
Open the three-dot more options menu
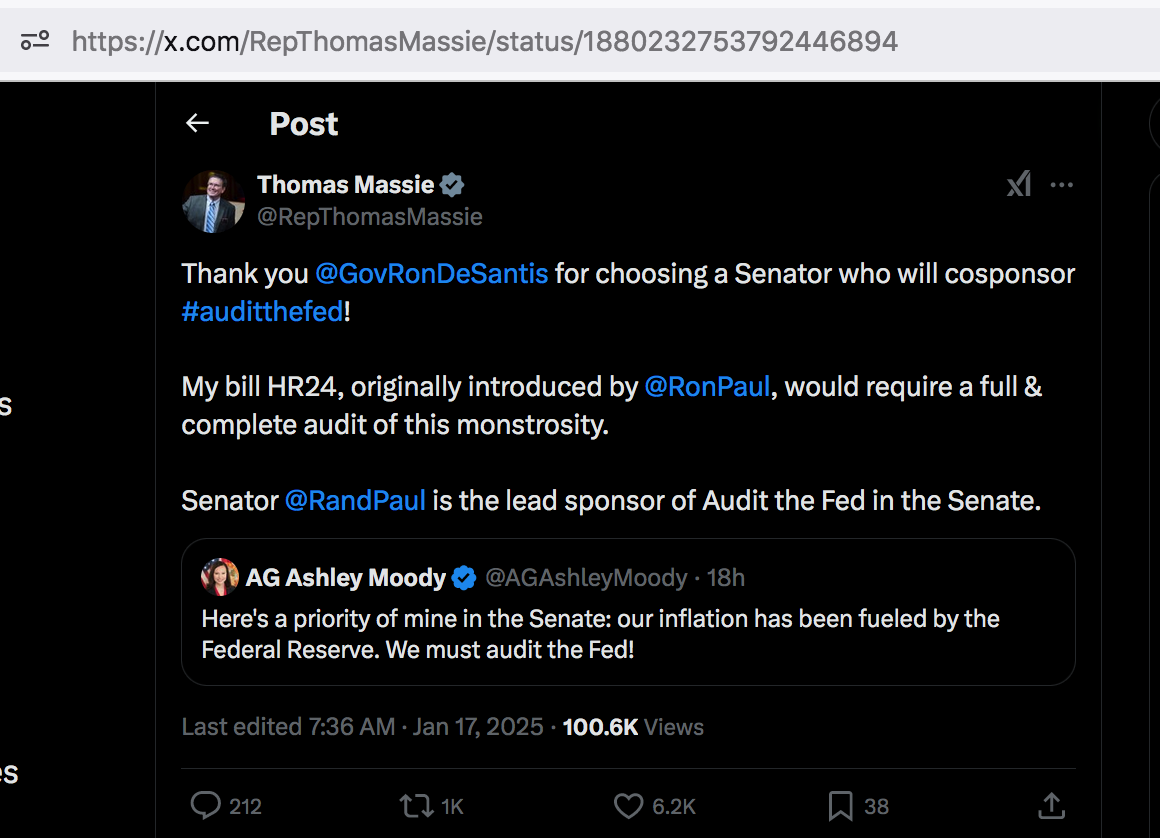pos(1061,185)
